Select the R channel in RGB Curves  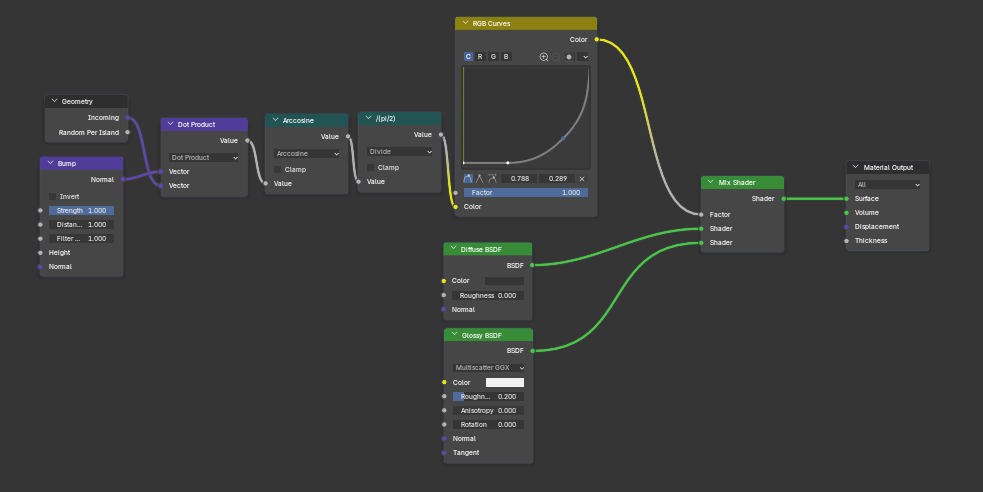[480, 56]
